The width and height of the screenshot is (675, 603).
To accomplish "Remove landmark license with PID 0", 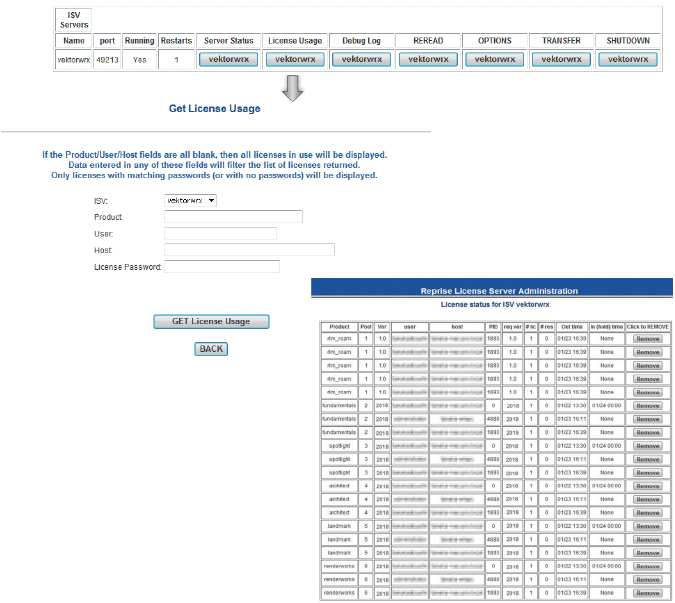I will tap(647, 526).
